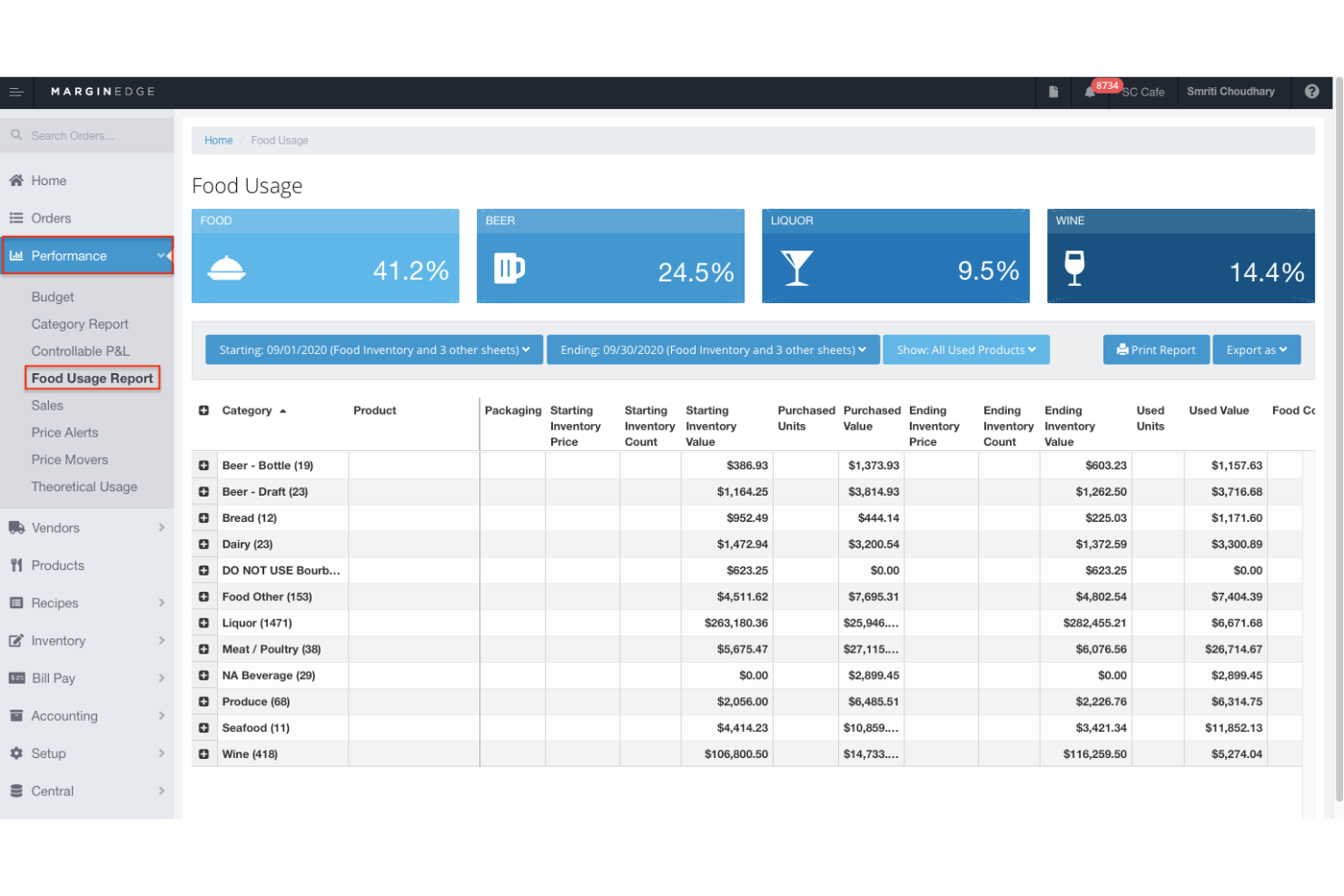
Task: Expand the Beer - Bottle category row
Action: (x=203, y=465)
